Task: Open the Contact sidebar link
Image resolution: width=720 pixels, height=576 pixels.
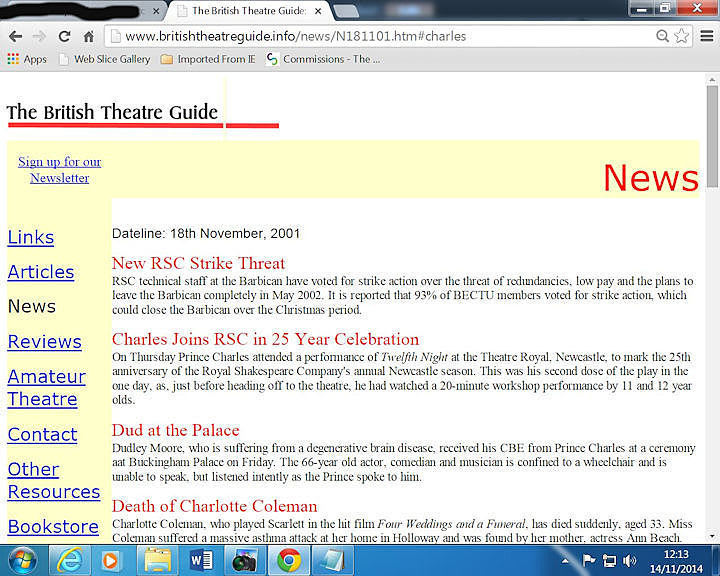Action: [x=42, y=435]
